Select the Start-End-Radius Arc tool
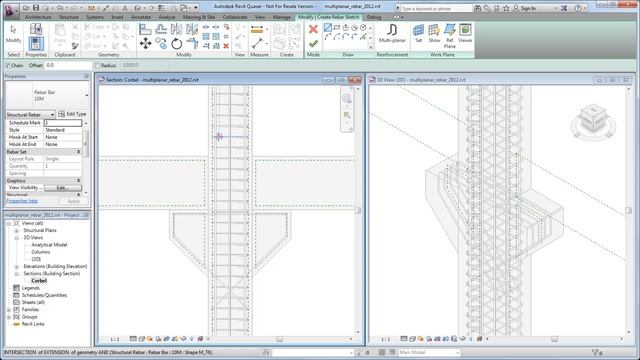Viewport: 640px width, 360px height. point(327,37)
